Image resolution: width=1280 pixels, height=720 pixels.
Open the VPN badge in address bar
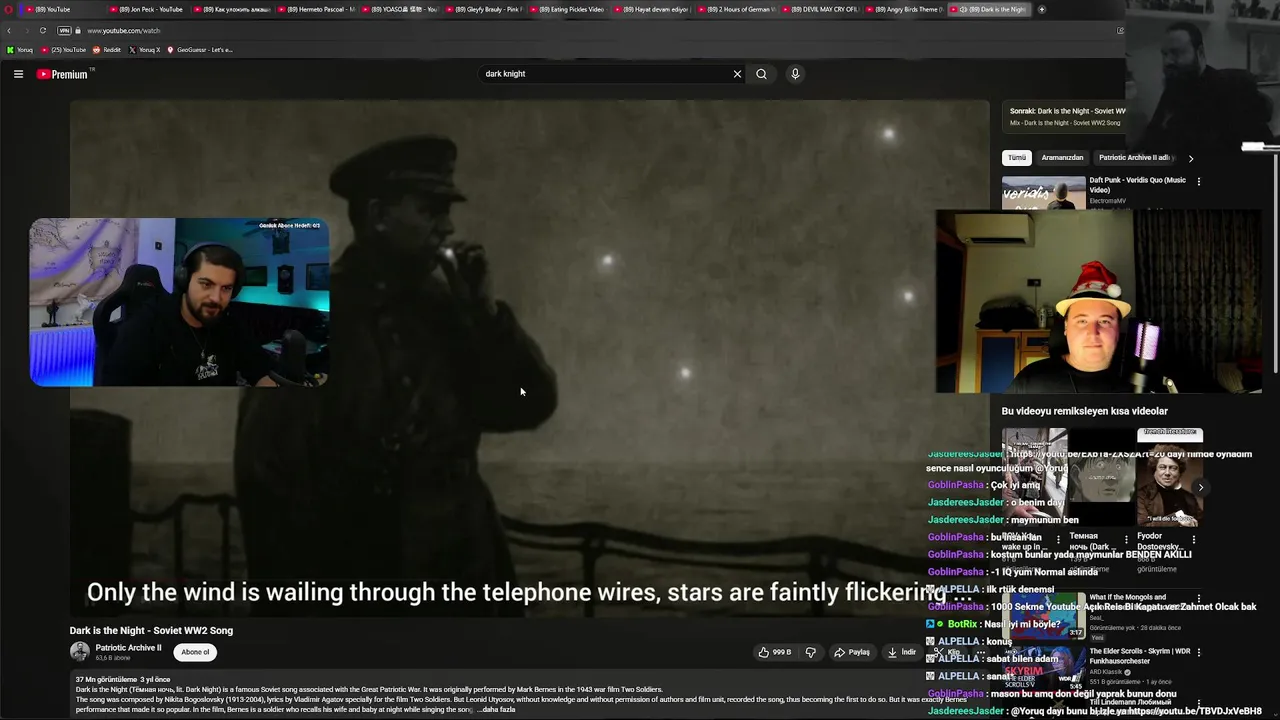[64, 31]
